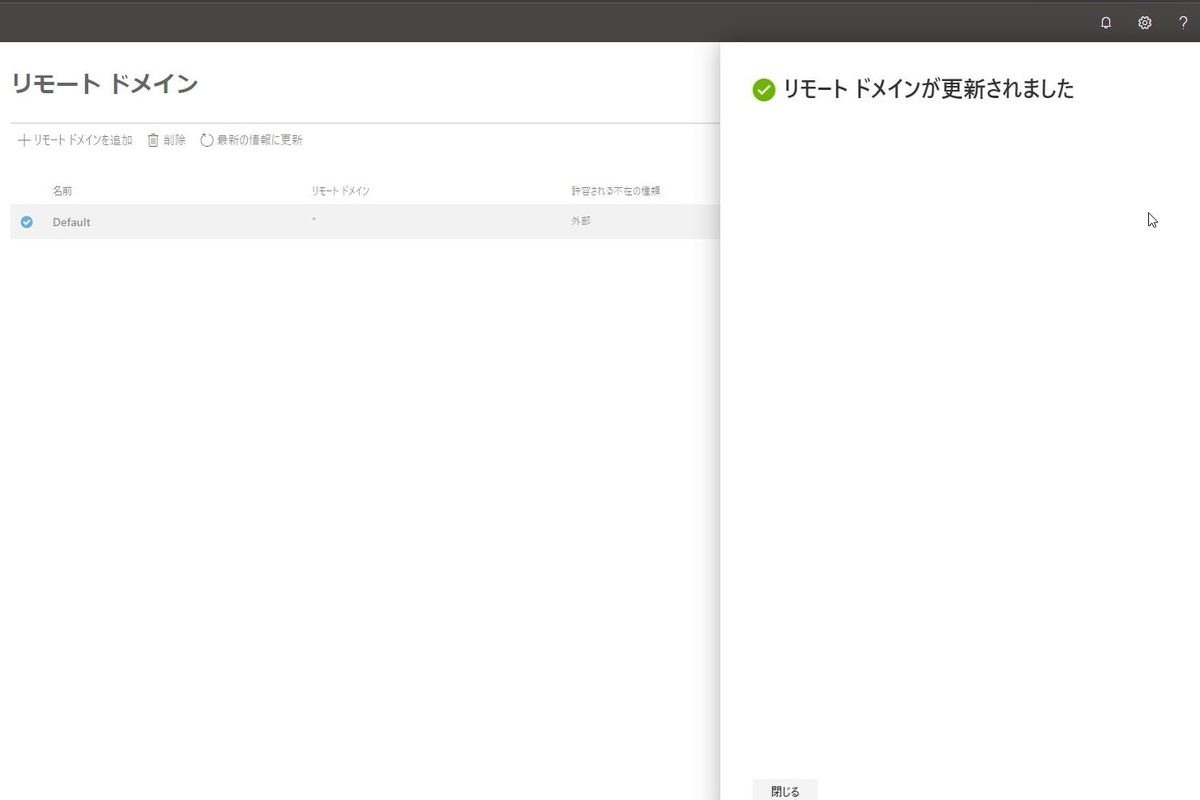
Task: Click the 最新の情報に更新 refresh icon
Action: coord(206,140)
